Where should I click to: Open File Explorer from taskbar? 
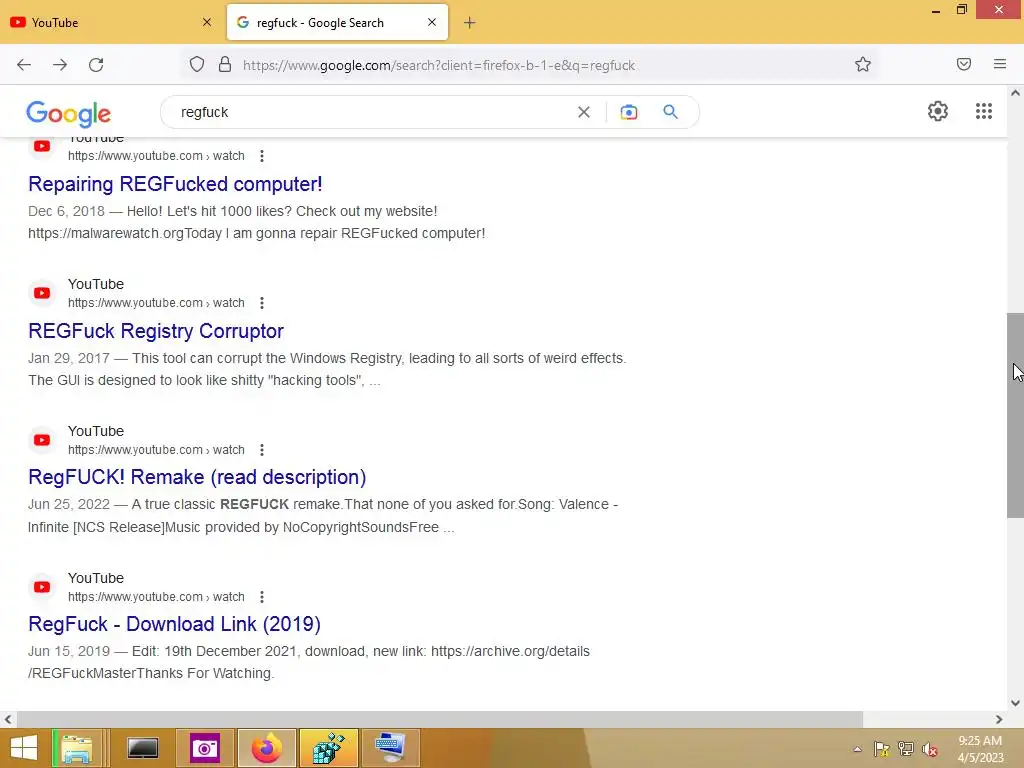coord(76,748)
